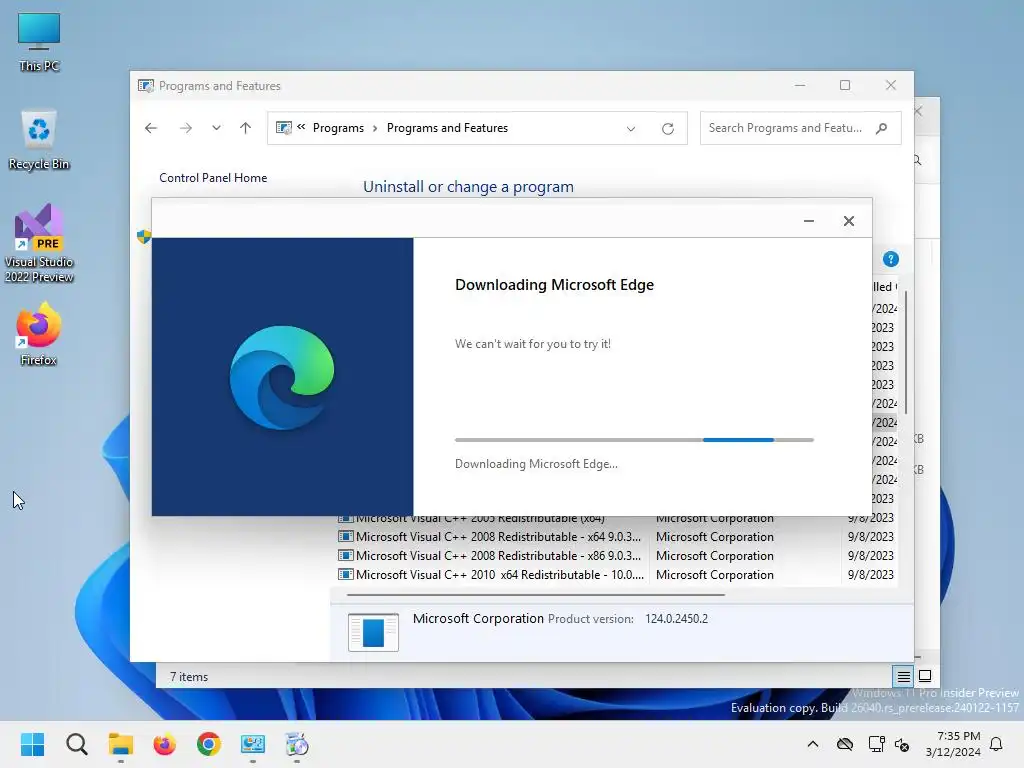
Task: Minimize the Edge installer dialog
Action: [808, 221]
